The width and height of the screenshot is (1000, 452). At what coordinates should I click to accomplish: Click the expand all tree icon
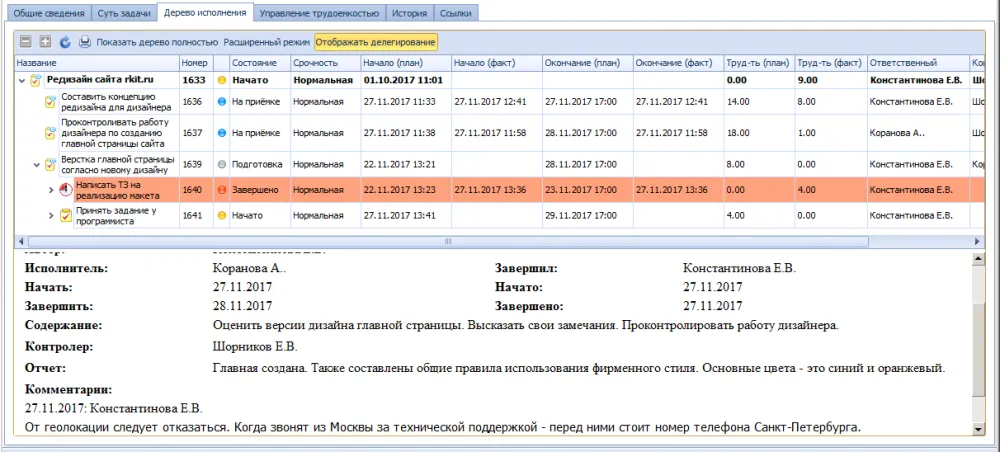click(x=45, y=43)
